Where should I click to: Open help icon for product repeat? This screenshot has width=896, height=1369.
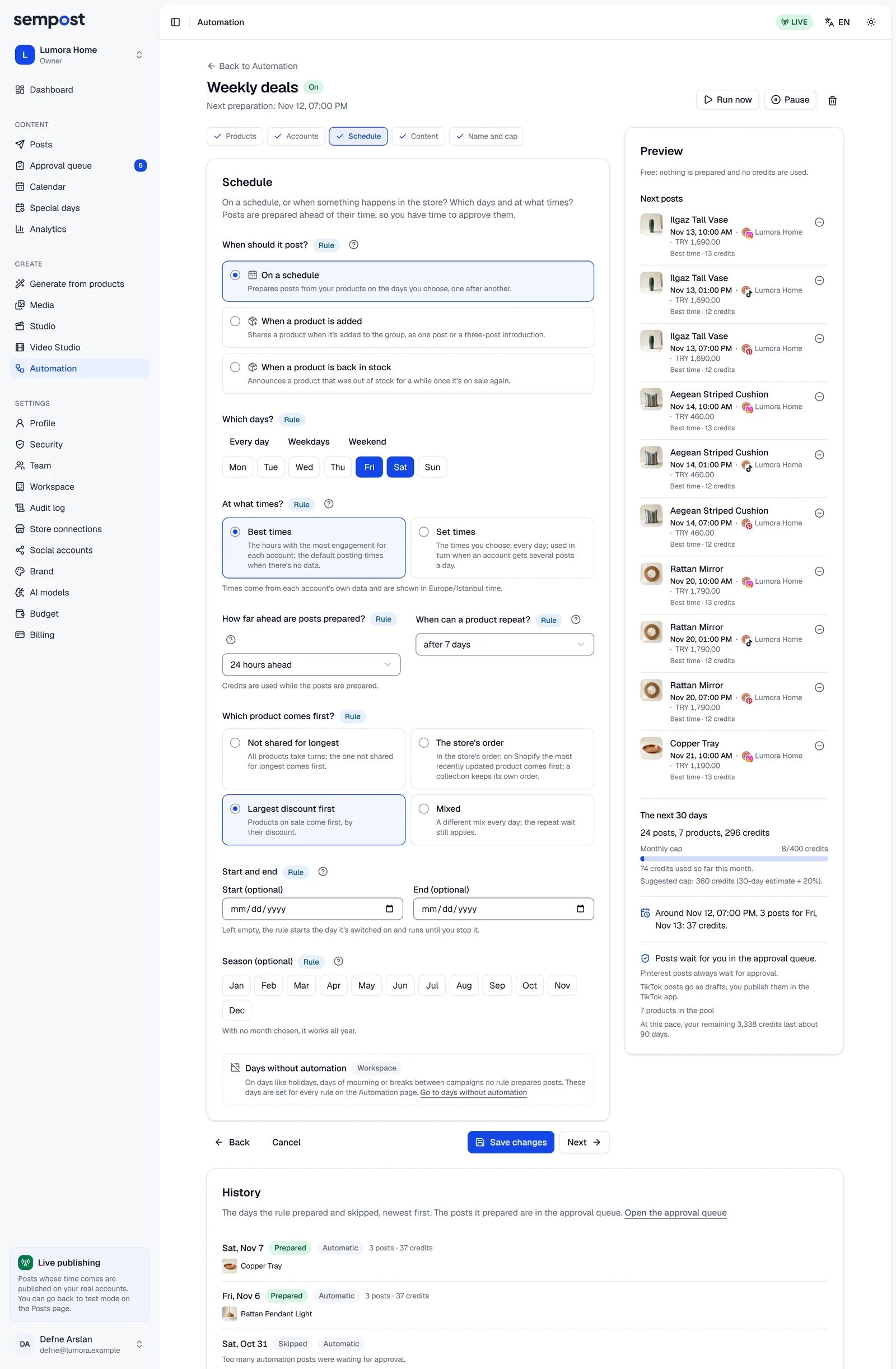[576, 620]
